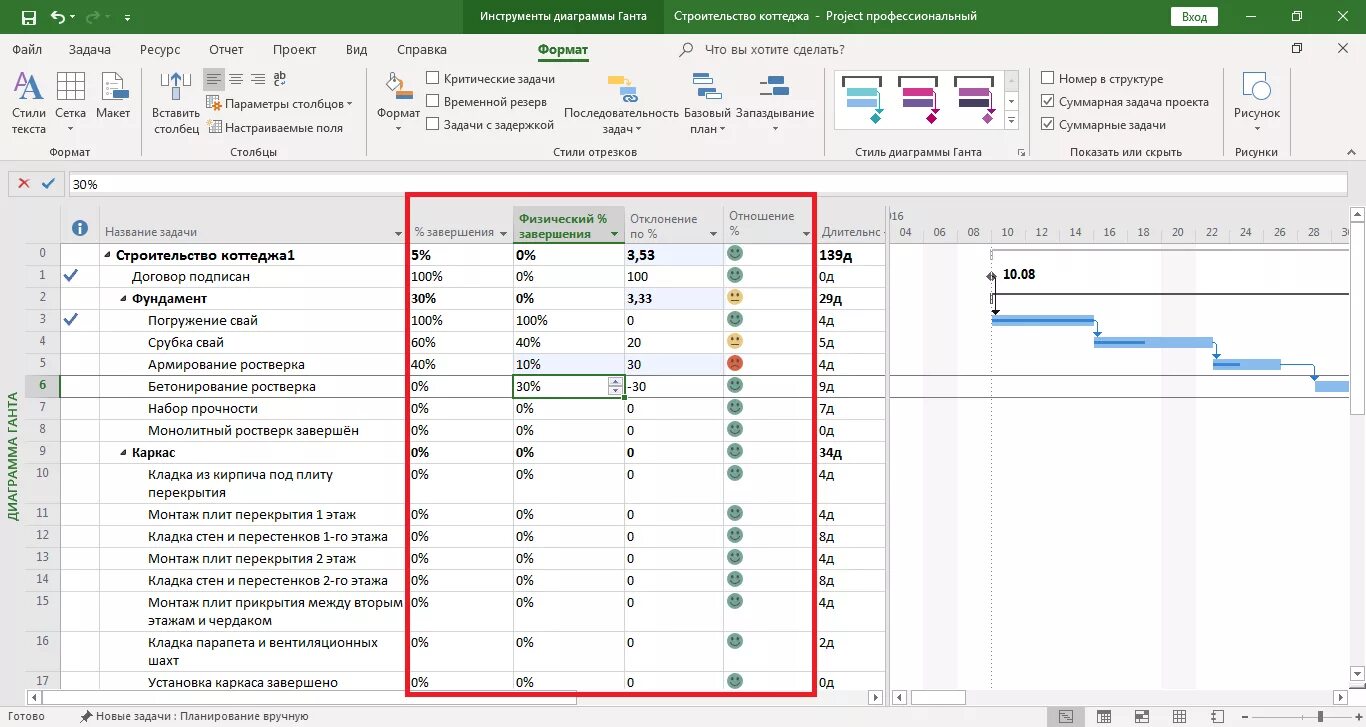The width and height of the screenshot is (1366, 727).
Task: Expand the Gantt chart style gallery
Action: point(1011,121)
